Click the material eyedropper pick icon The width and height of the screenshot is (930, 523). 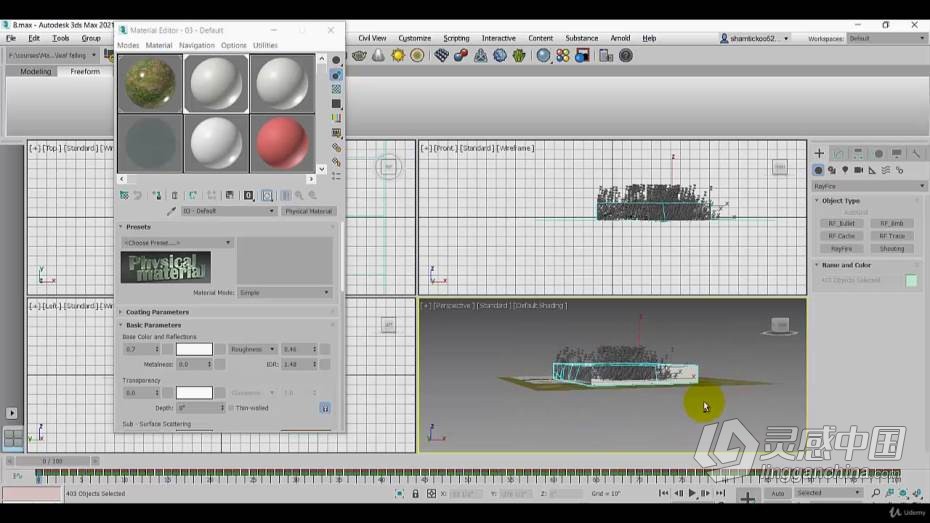click(171, 211)
